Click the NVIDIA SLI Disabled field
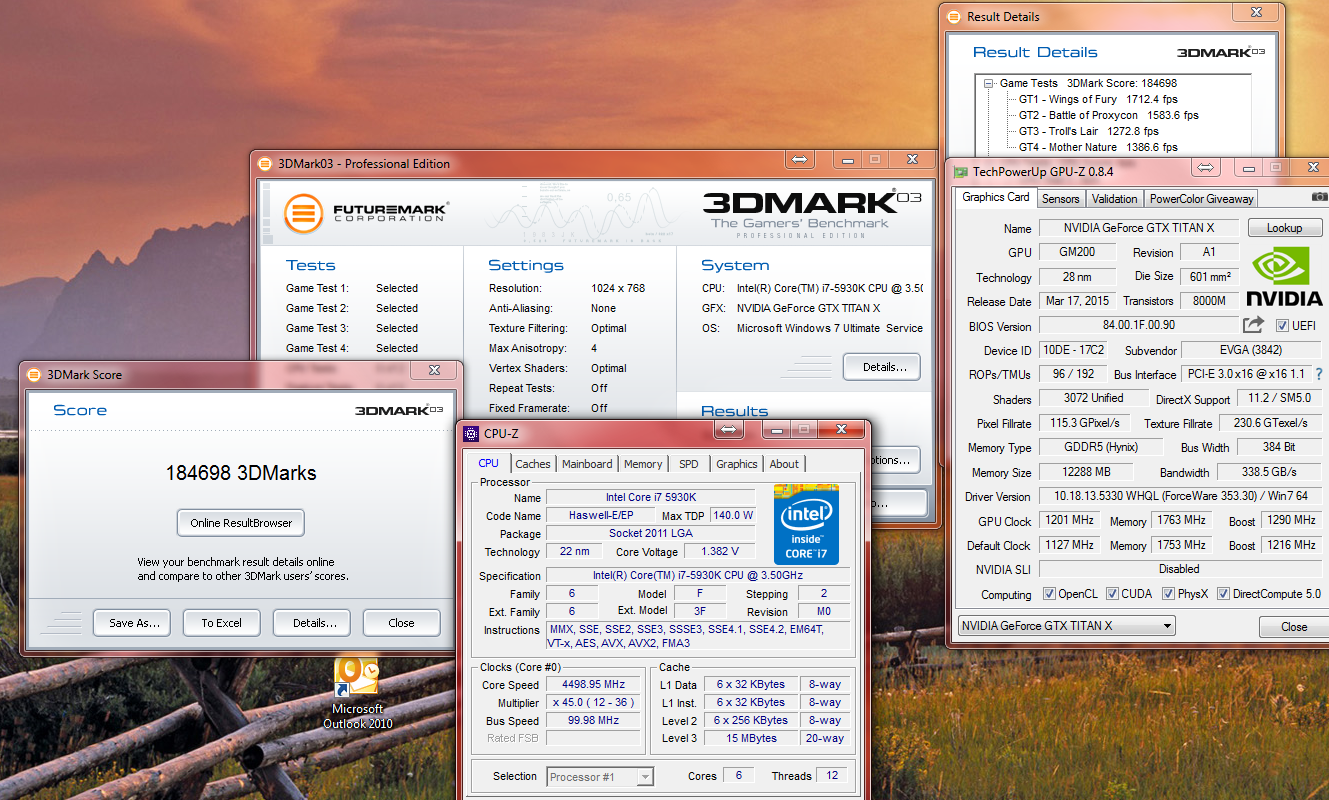The height and width of the screenshot is (800, 1329). point(1180,569)
